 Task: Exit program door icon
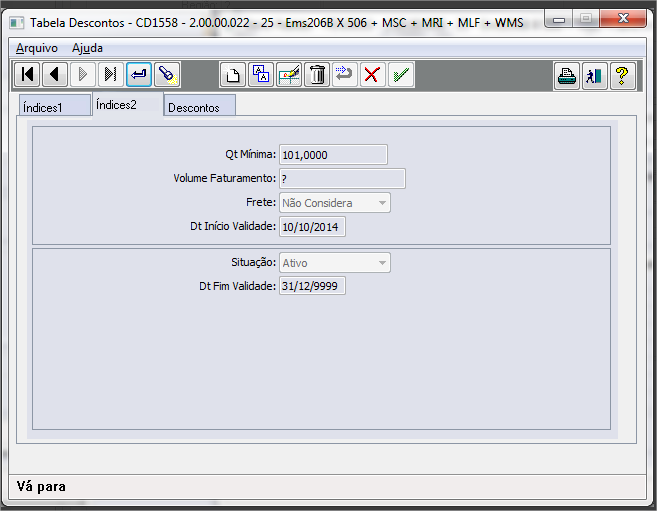[595, 76]
